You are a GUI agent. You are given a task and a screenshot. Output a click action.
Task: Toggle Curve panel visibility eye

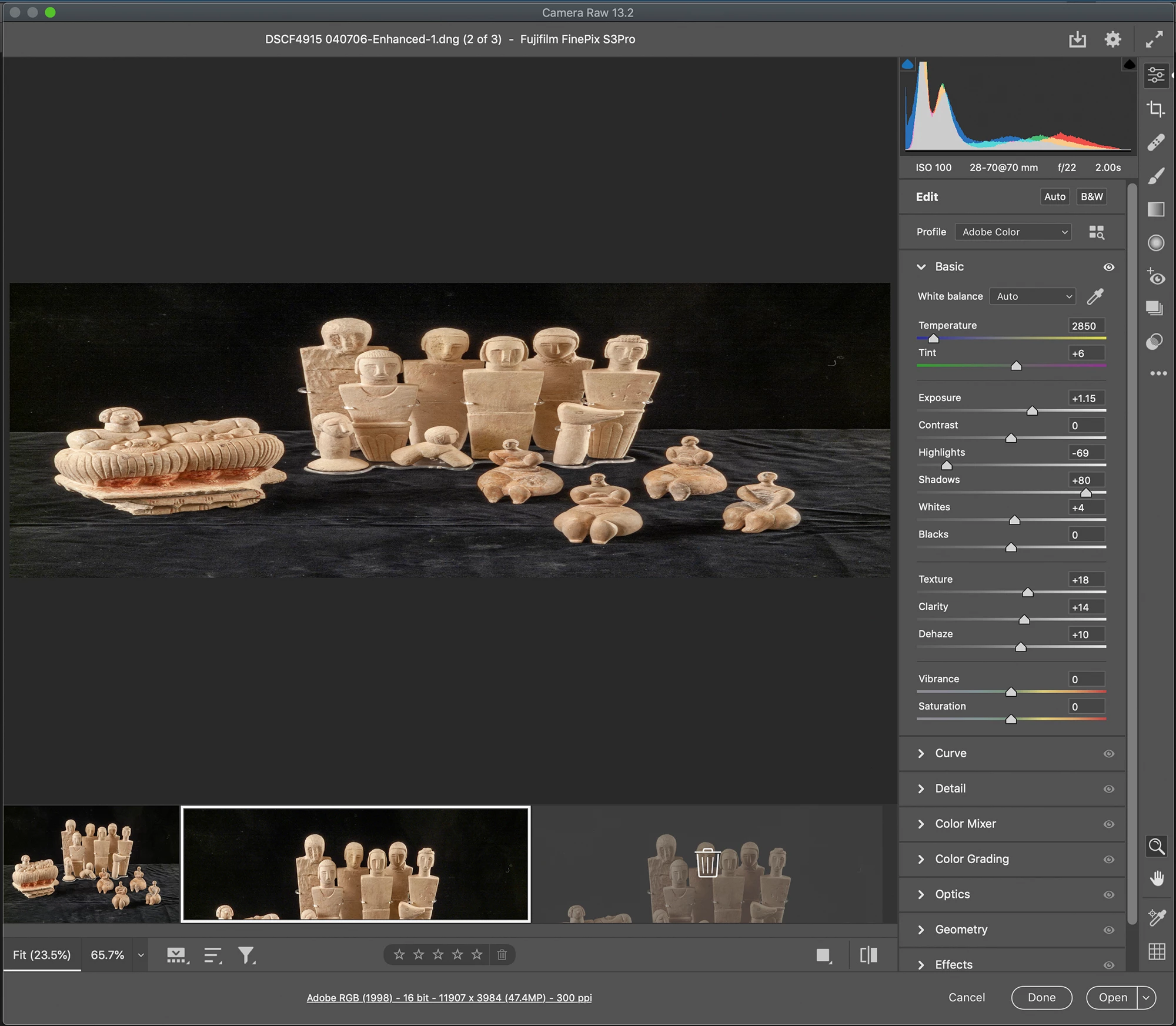[x=1108, y=754]
